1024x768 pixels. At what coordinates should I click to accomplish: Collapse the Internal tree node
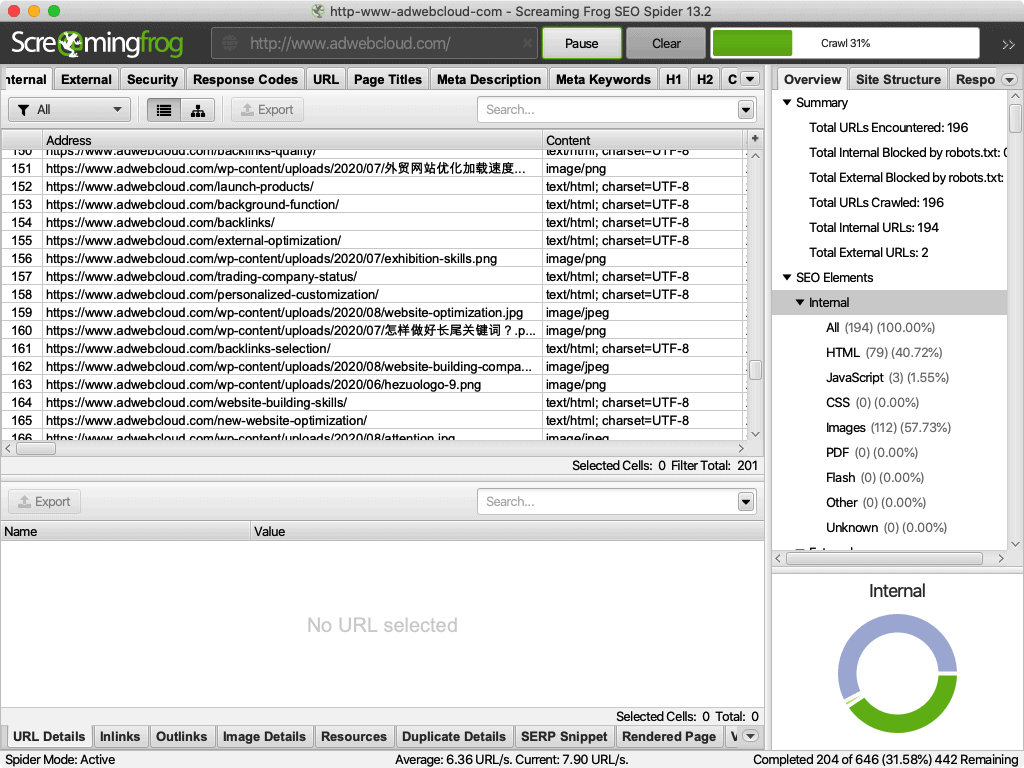click(800, 302)
